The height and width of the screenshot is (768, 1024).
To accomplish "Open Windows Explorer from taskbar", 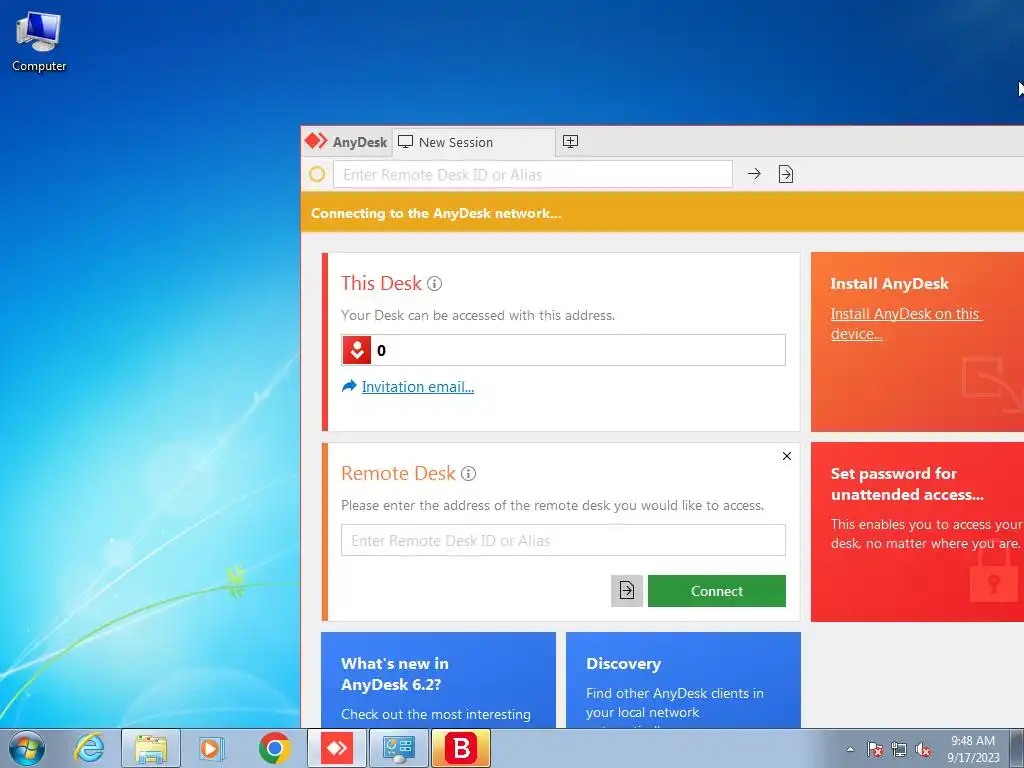I will [151, 748].
